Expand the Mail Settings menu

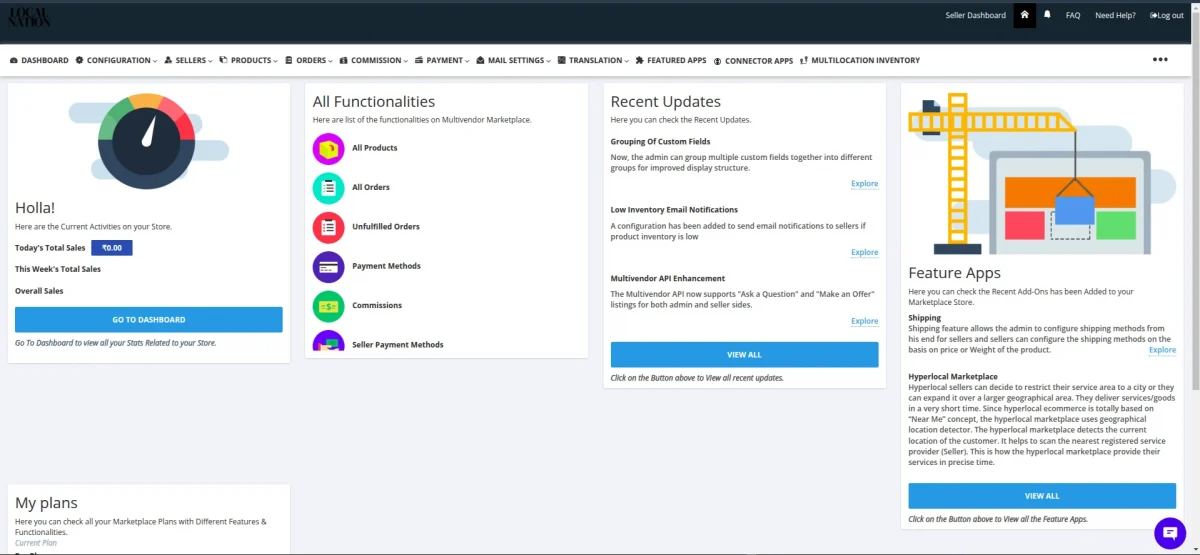click(514, 60)
